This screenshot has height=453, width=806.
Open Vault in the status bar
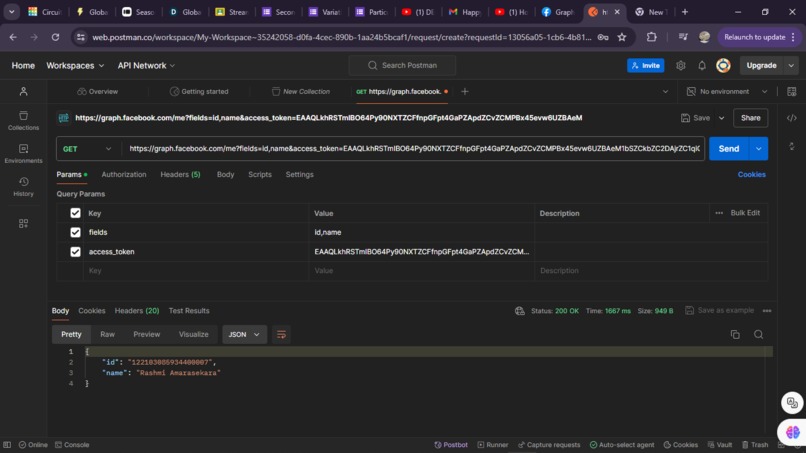tap(720, 445)
